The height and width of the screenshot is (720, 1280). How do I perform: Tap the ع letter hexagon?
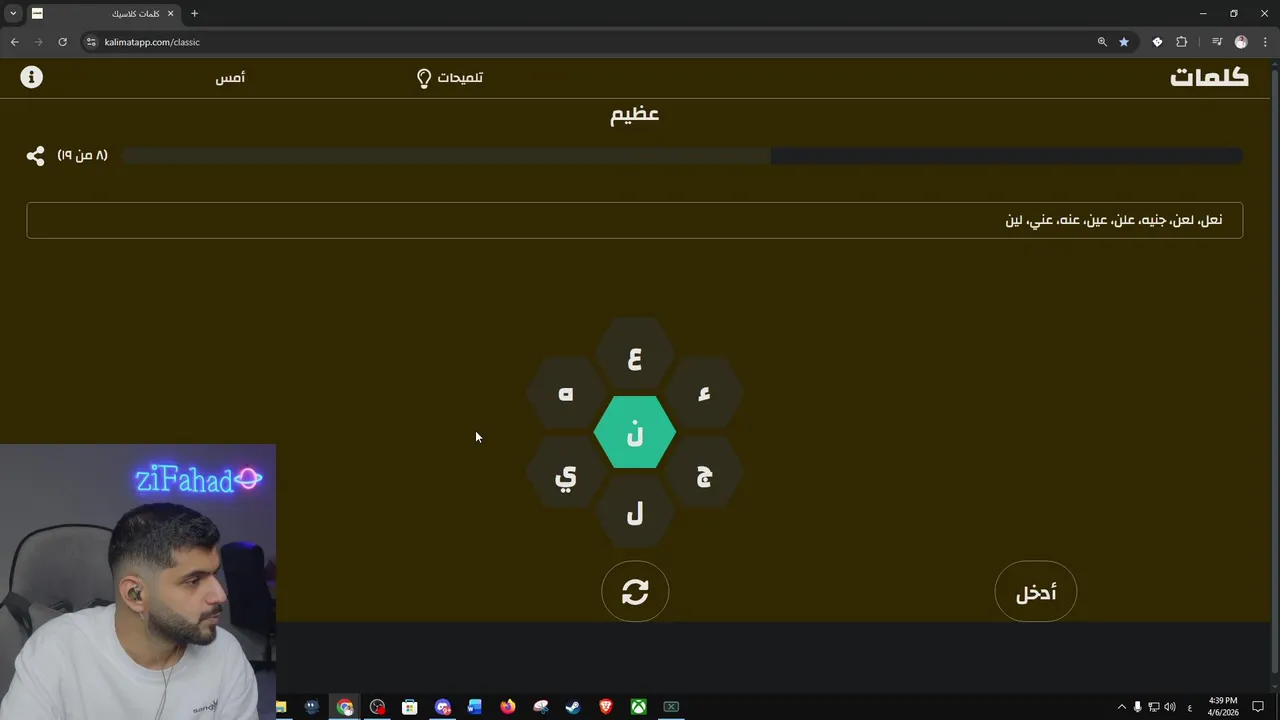(x=635, y=356)
